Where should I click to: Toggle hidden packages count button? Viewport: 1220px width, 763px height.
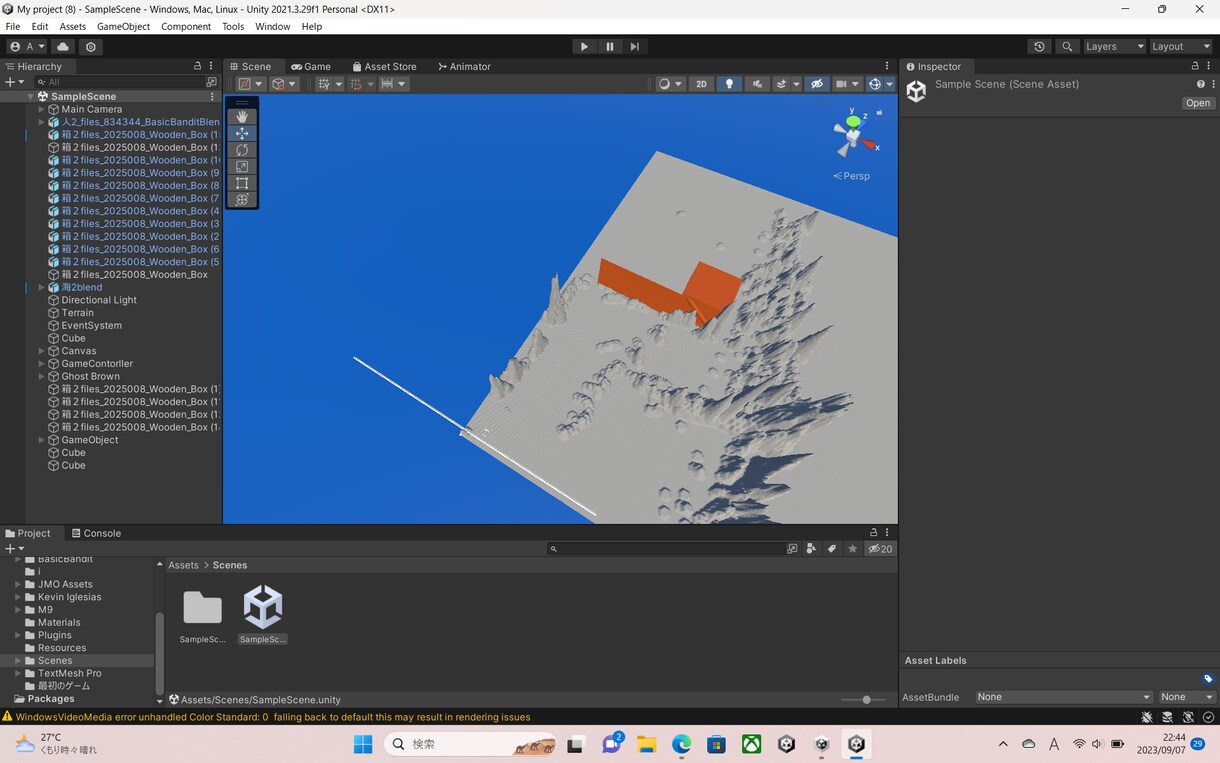coord(880,548)
